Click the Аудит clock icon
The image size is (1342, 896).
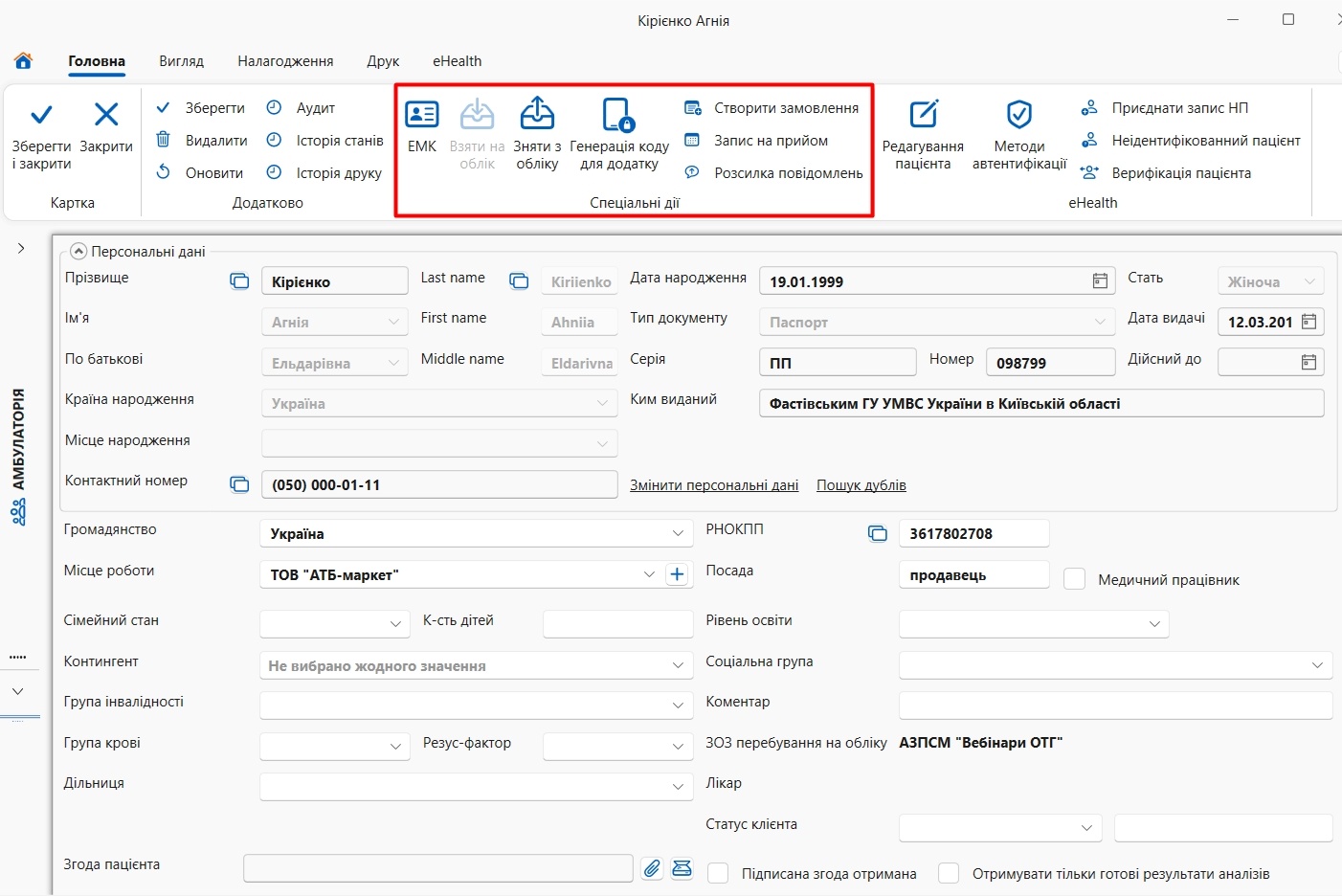coord(274,107)
